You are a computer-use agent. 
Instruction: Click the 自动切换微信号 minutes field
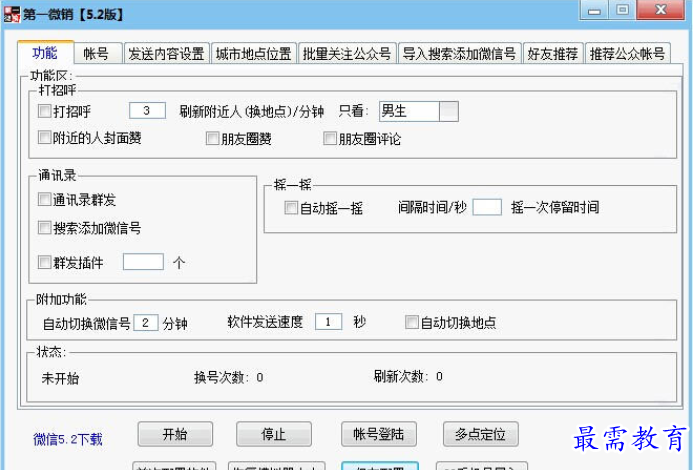tap(146, 322)
